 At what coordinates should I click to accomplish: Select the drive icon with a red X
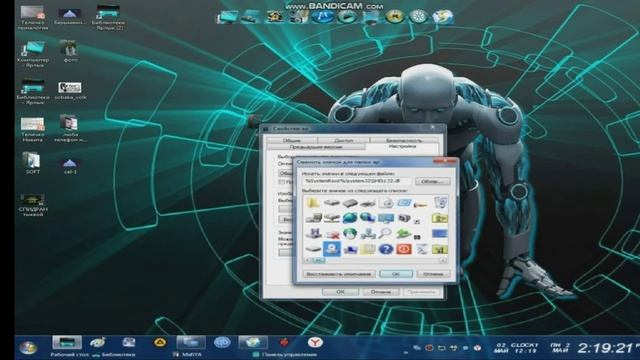(x=332, y=234)
